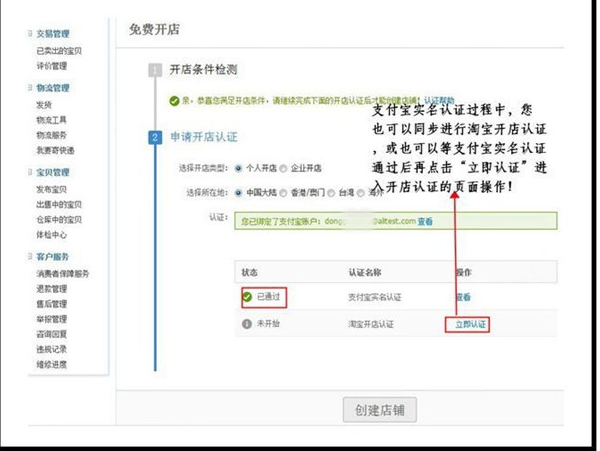Viewport: 600px width, 451px height.
Task: Click 支付宝实名认证 table cell
Action: 375,297
